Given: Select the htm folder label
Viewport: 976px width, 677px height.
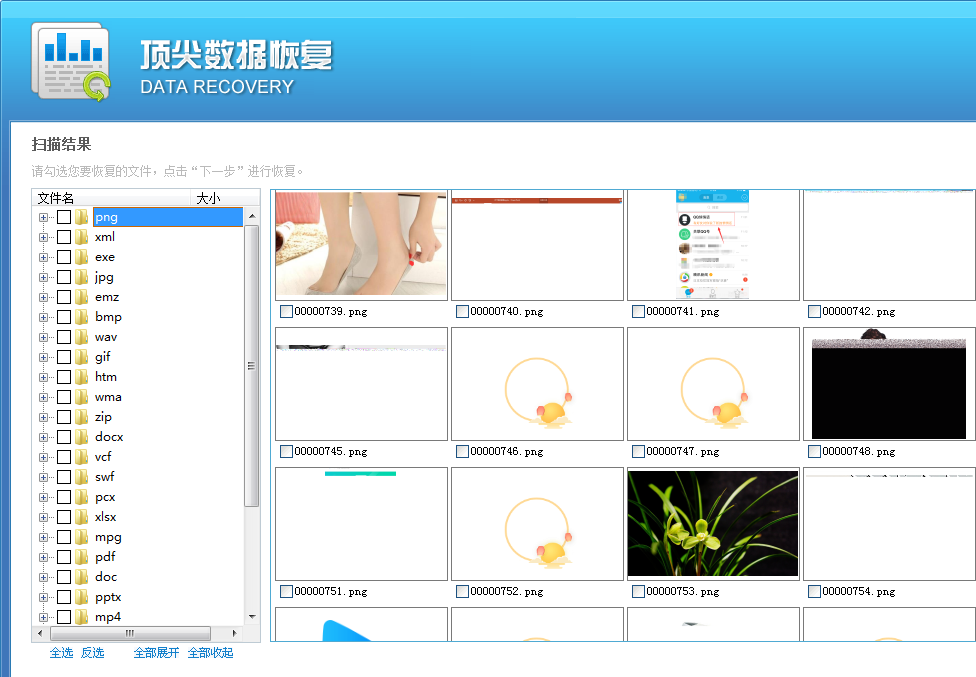Looking at the screenshot, I should (x=106, y=377).
